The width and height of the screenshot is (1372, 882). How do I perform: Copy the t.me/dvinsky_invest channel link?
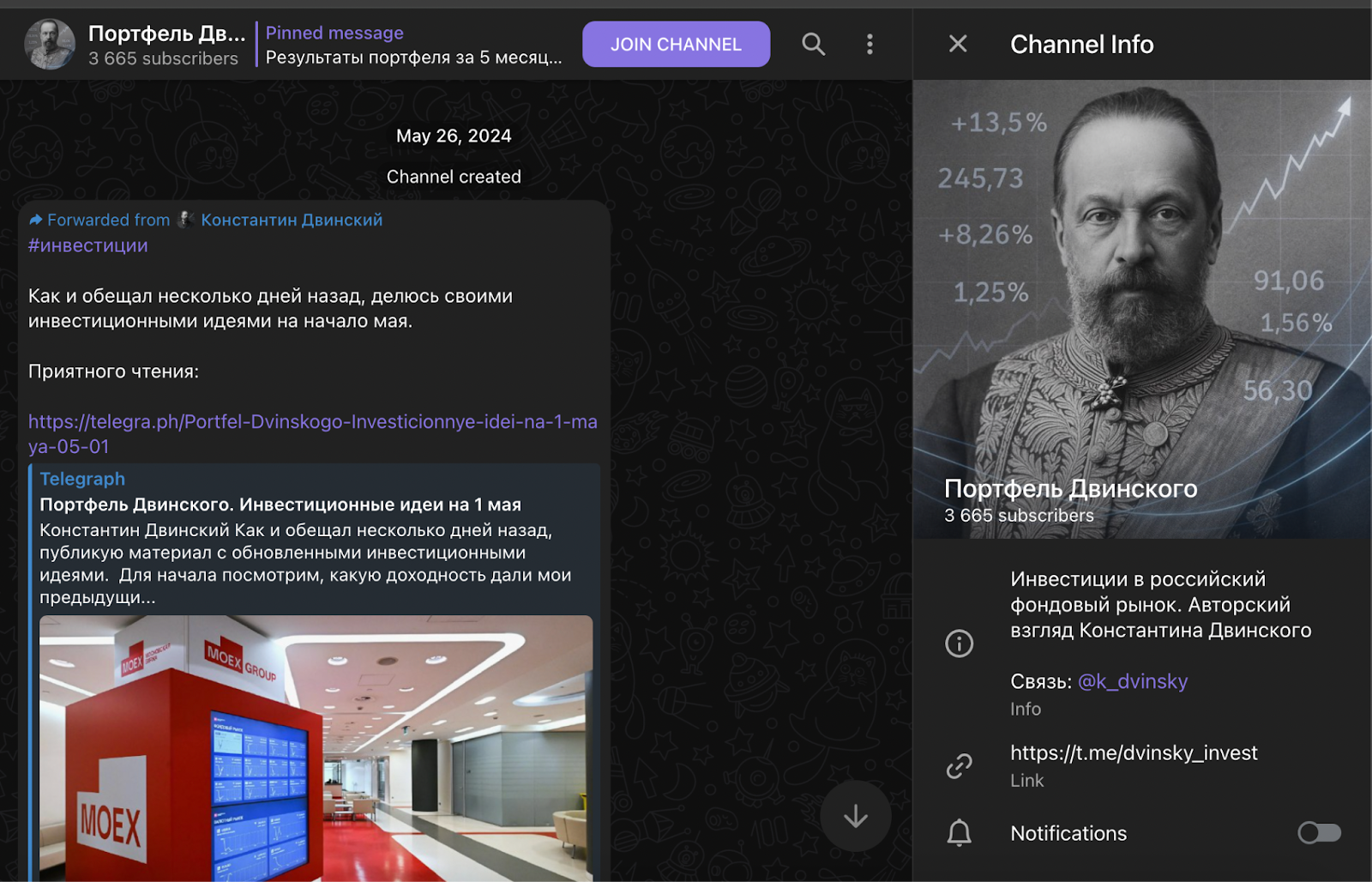point(1134,752)
